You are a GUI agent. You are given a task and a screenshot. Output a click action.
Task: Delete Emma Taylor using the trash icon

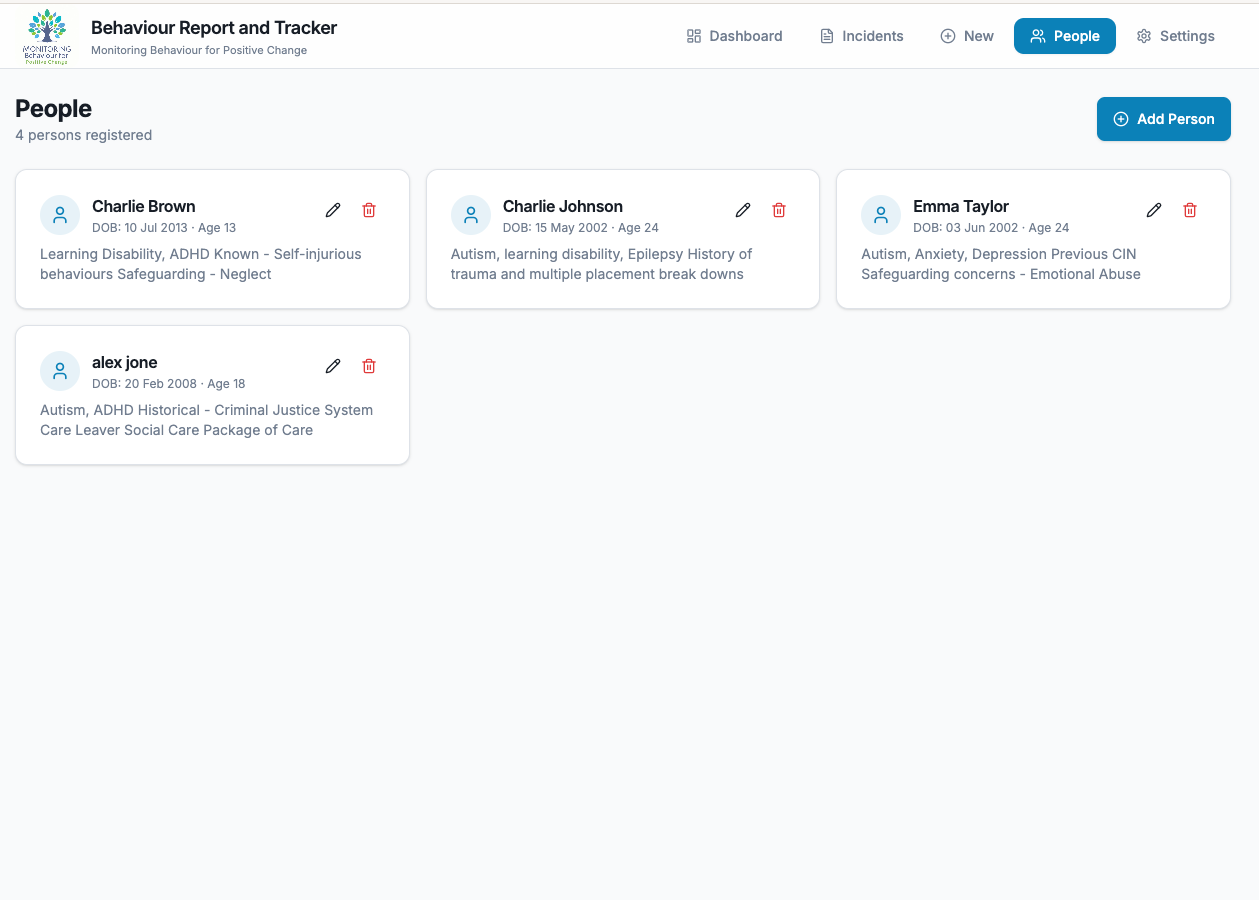pos(1190,210)
